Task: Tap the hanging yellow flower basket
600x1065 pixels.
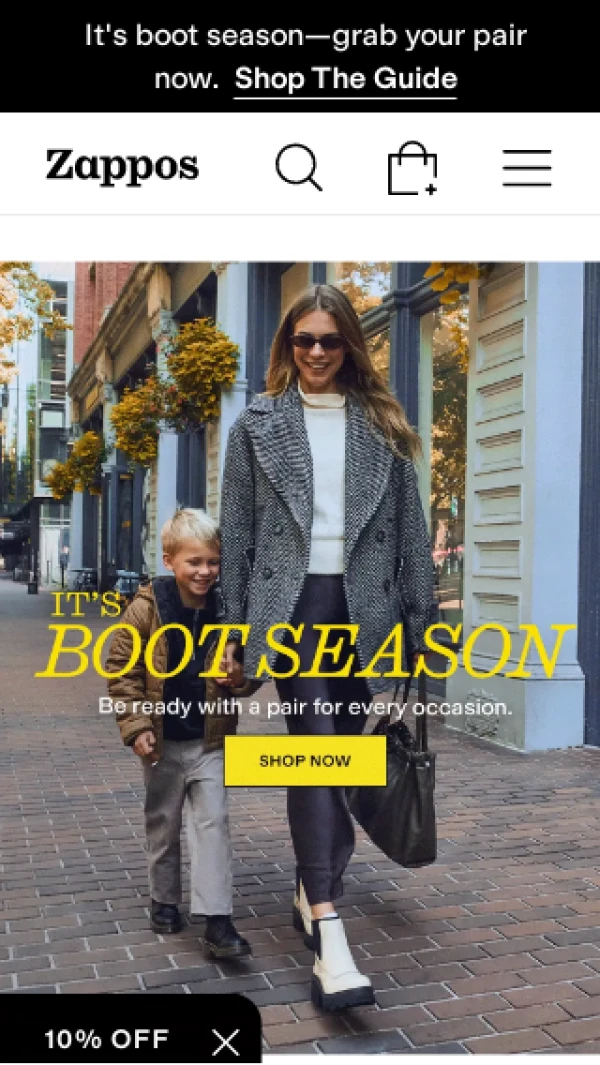Action: (x=202, y=369)
